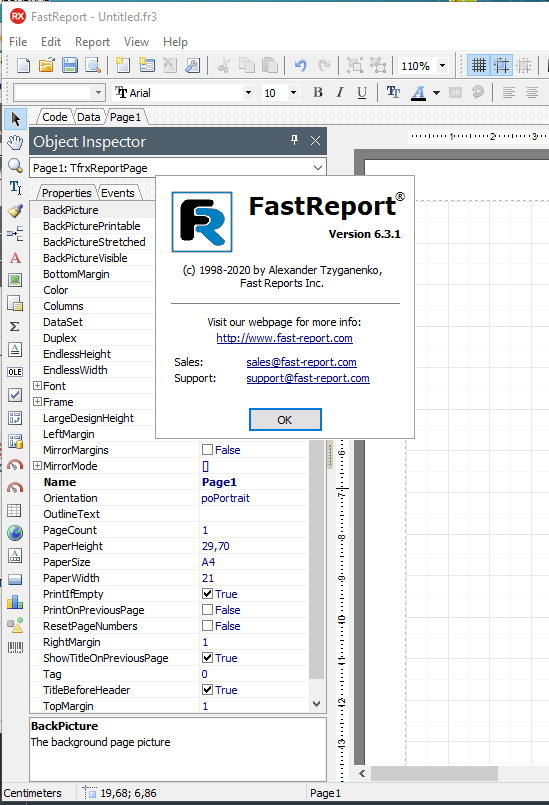The width and height of the screenshot is (549, 805).
Task: Open the style combo box dropdown
Action: pyautogui.click(x=98, y=92)
